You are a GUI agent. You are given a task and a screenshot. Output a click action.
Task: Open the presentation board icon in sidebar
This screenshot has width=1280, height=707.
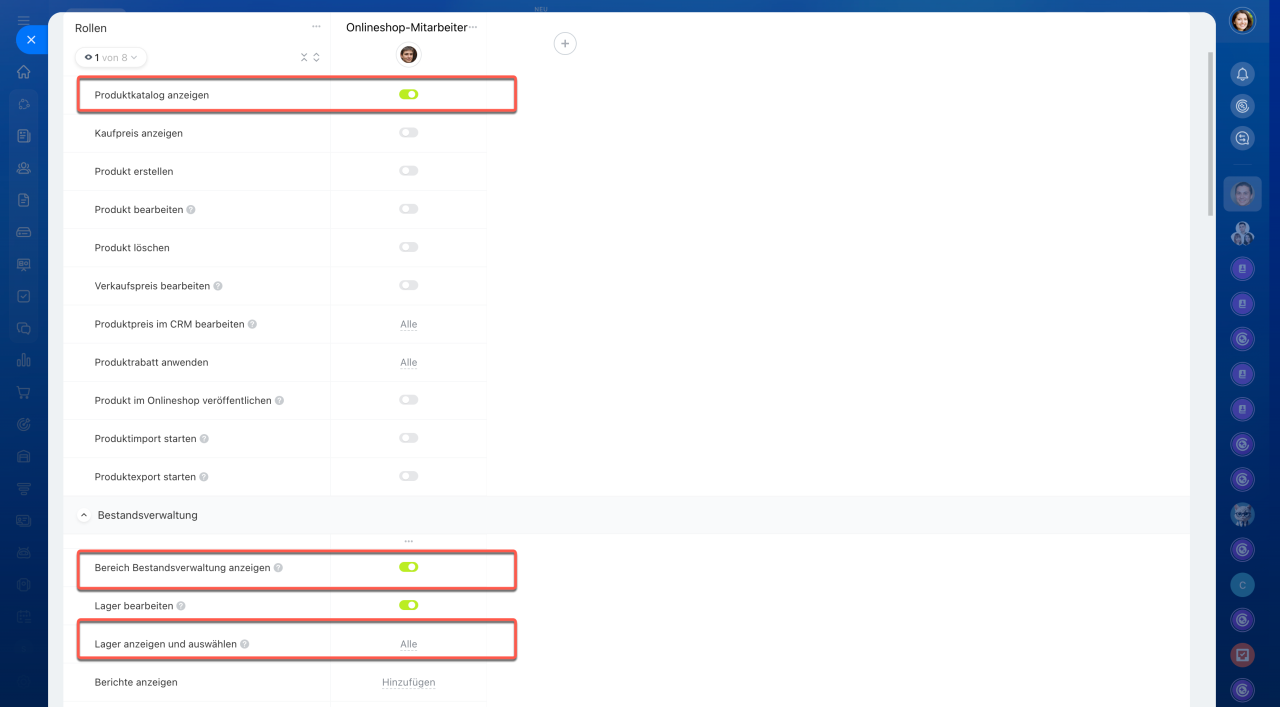click(24, 264)
